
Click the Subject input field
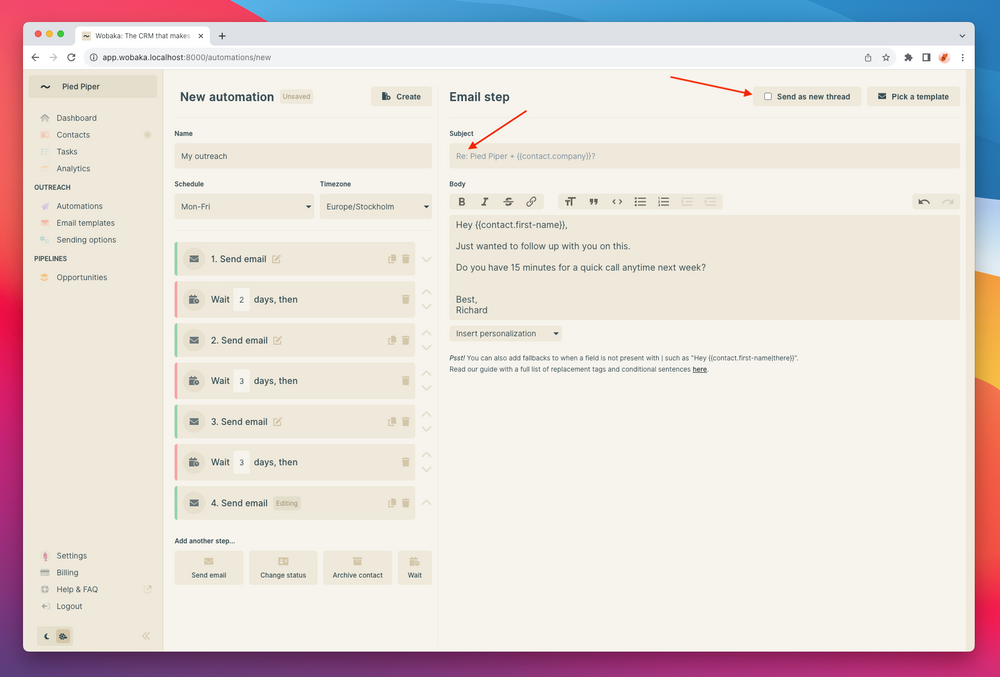704,156
